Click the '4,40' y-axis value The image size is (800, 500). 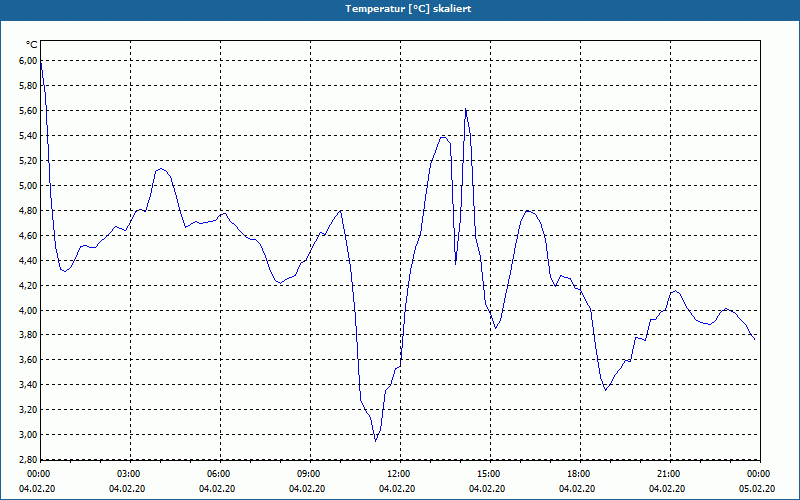[28, 261]
